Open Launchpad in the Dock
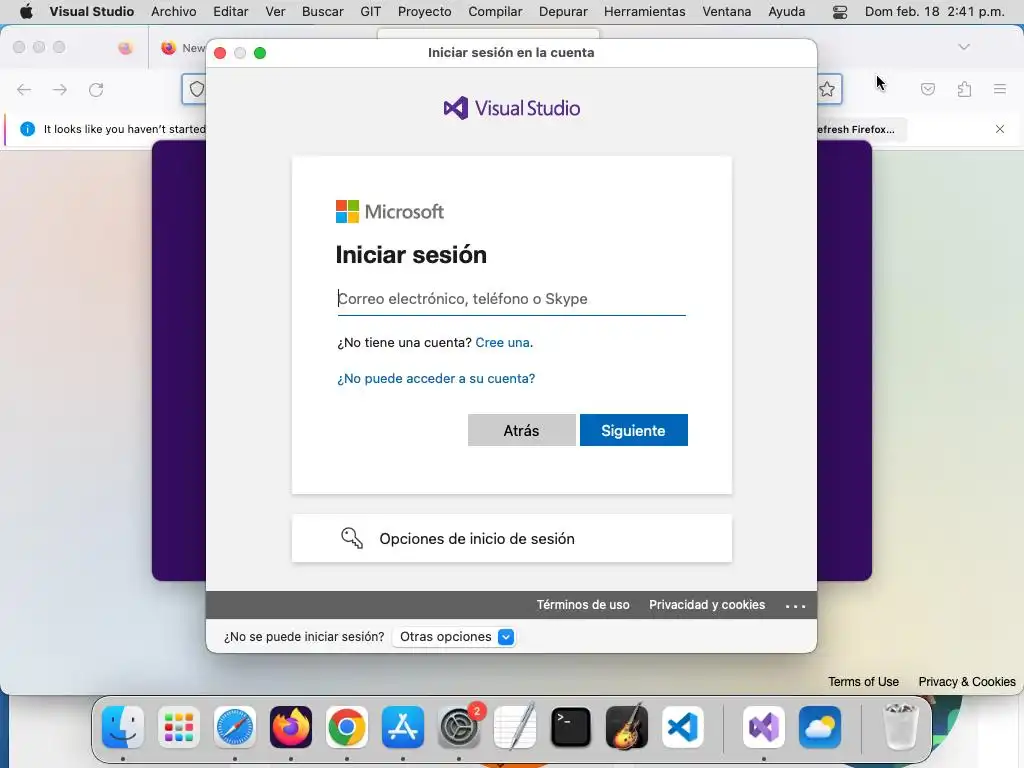Image resolution: width=1024 pixels, height=768 pixels. tap(178, 727)
